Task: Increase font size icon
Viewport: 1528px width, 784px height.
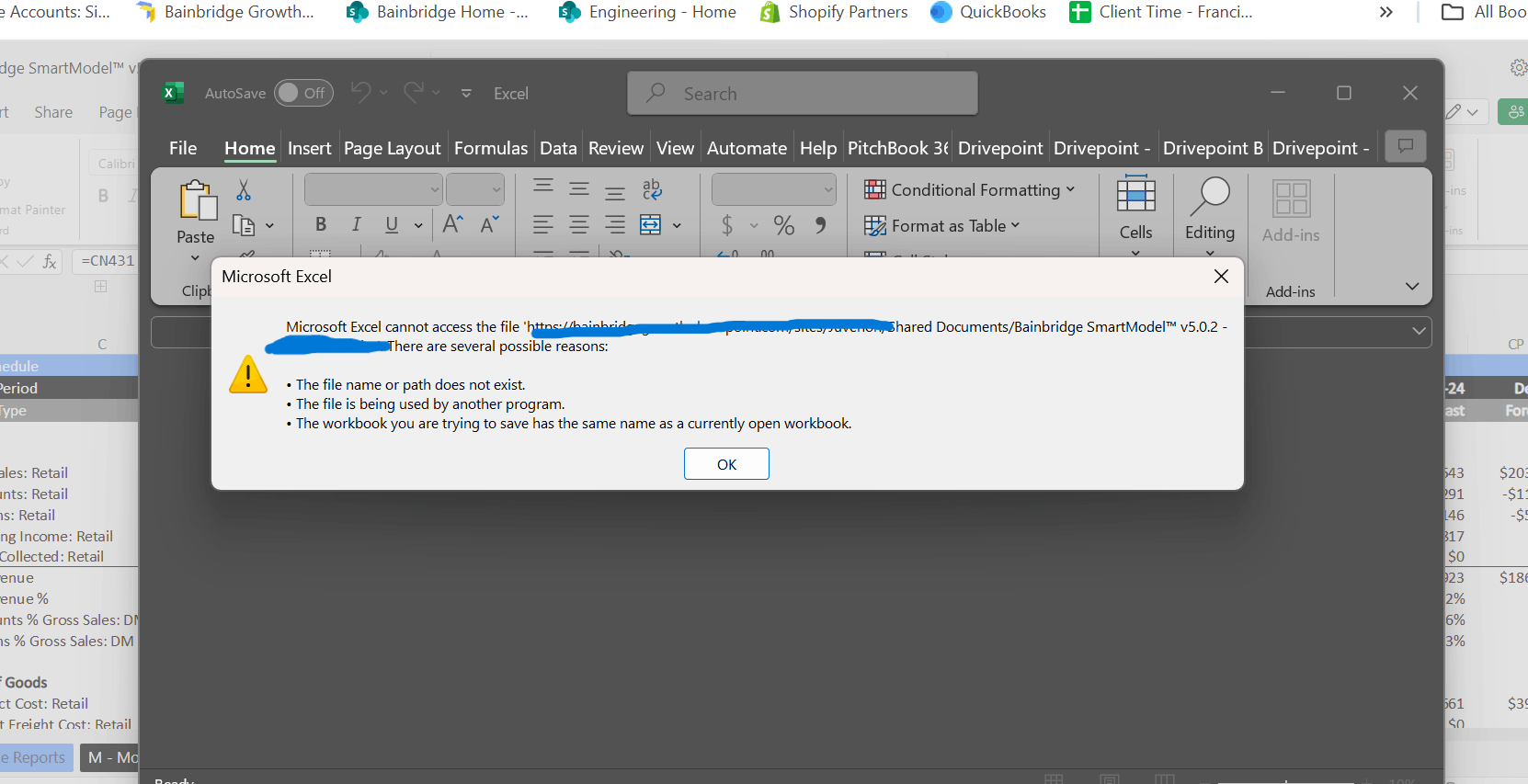Action: (453, 224)
